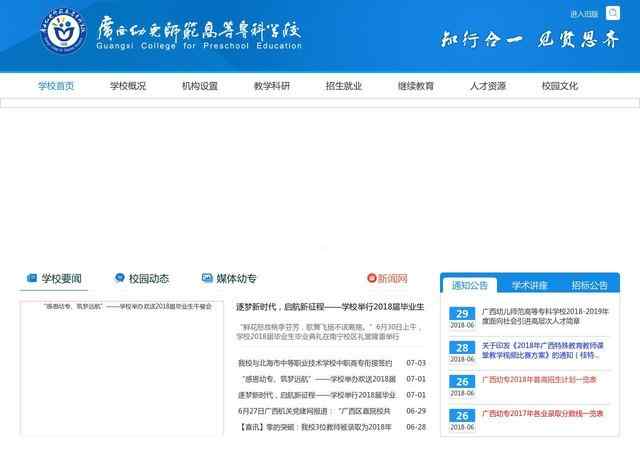Click the 29 date badge in notices

[x=462, y=318]
